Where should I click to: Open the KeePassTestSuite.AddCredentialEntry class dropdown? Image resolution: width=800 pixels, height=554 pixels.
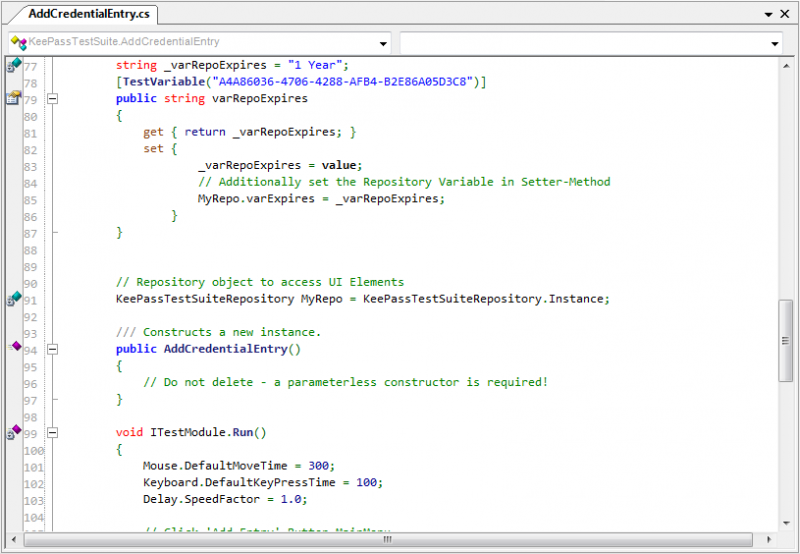[x=384, y=44]
